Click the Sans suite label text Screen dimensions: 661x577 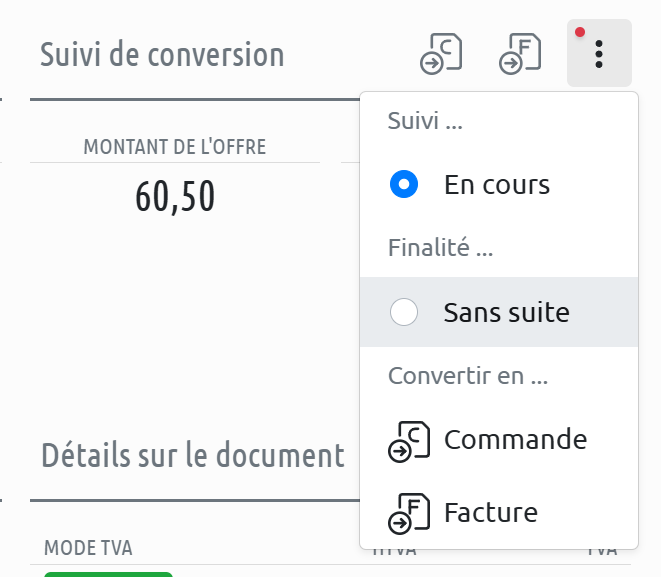[x=506, y=312]
